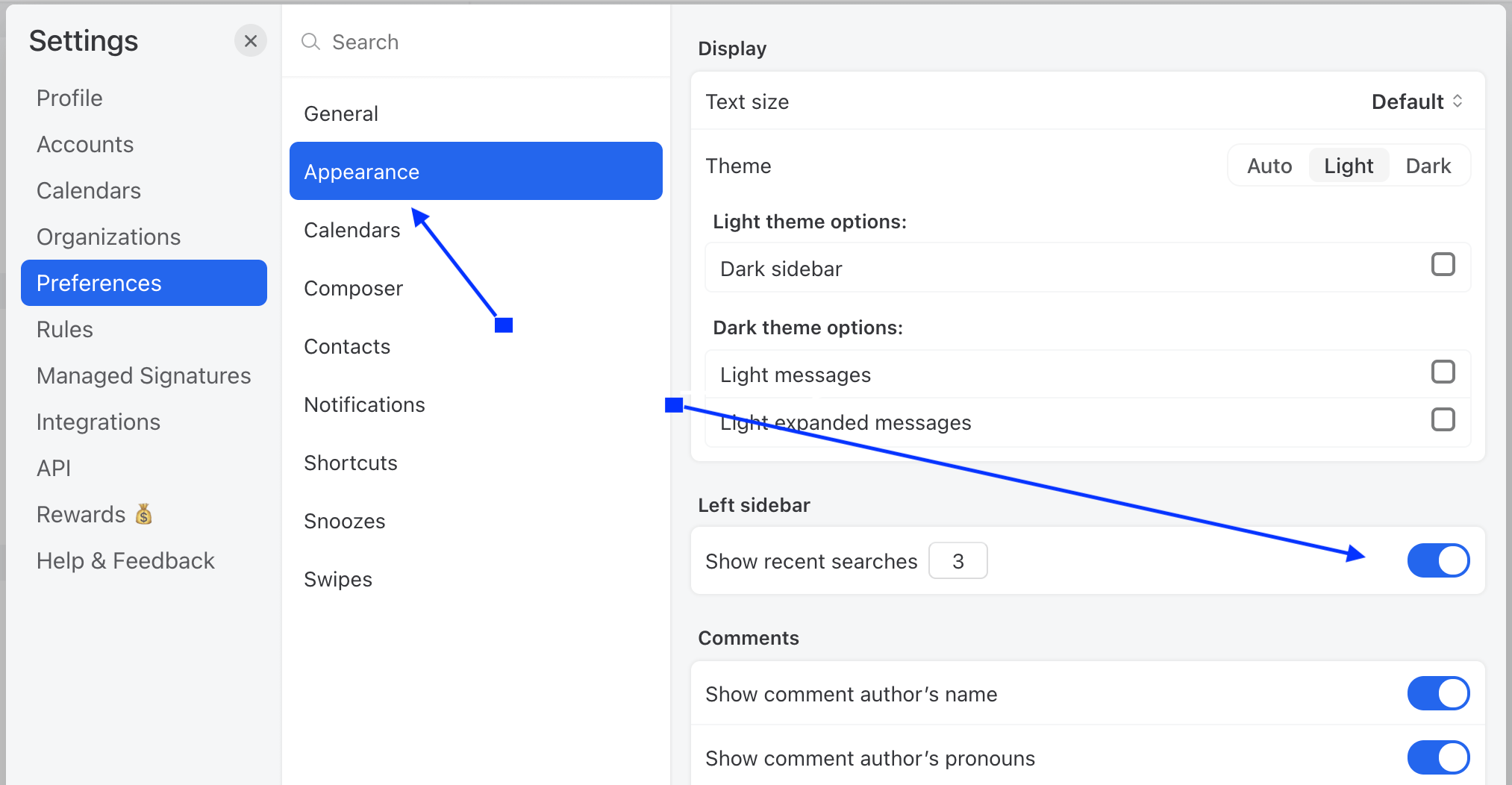The image size is (1512, 785).
Task: Open the Text size Default dropdown
Action: tap(1416, 101)
